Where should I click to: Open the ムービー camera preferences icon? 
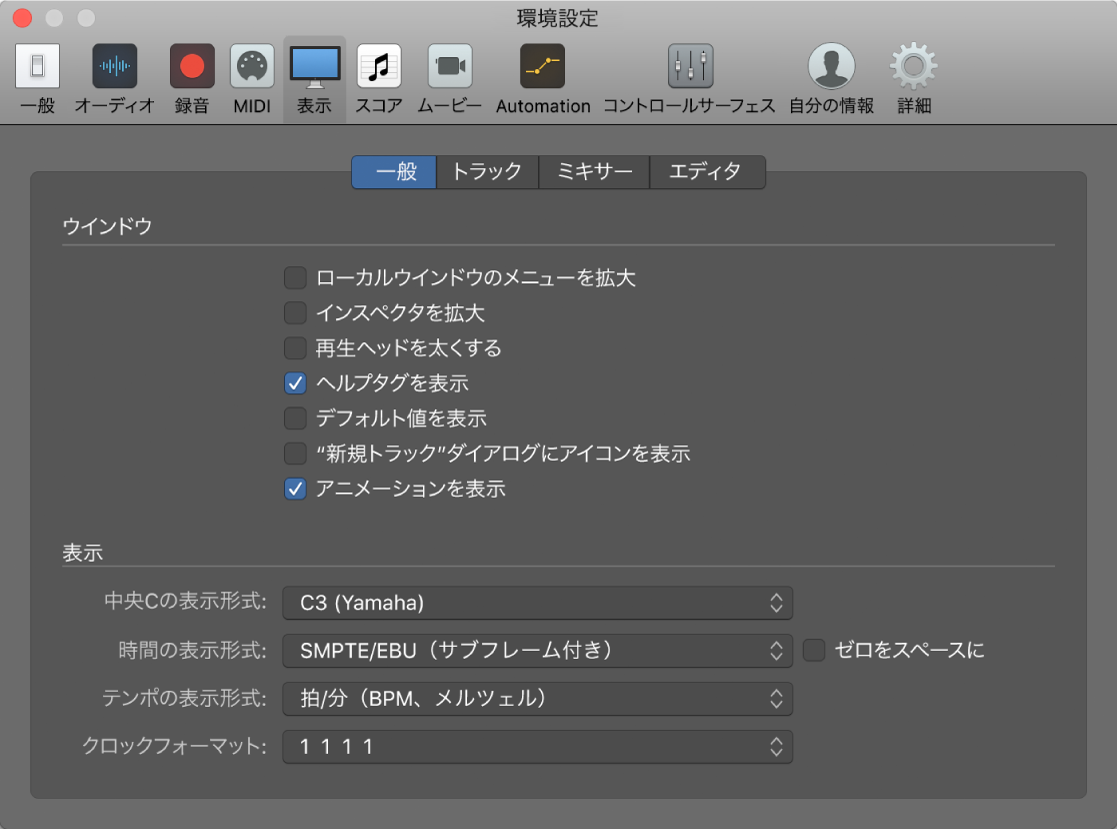450,66
